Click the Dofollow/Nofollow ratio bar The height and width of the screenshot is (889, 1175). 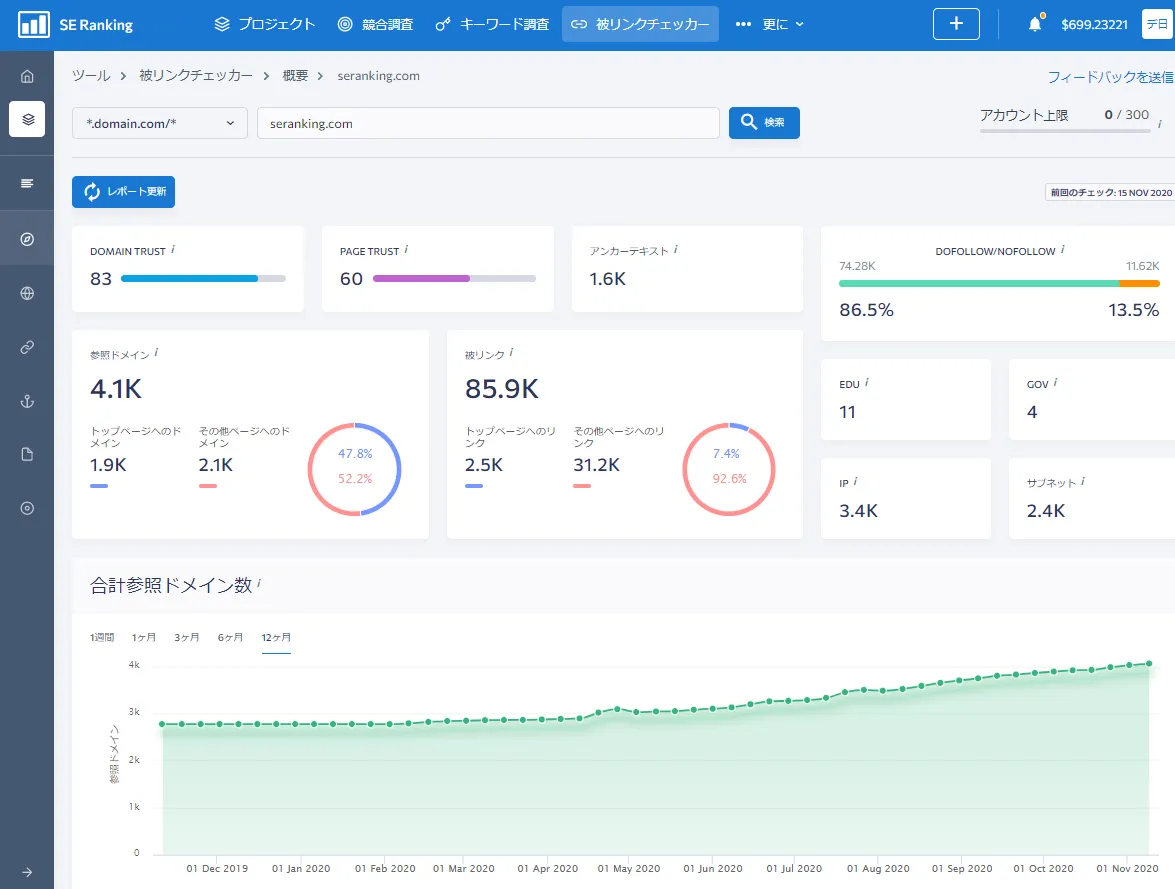999,283
